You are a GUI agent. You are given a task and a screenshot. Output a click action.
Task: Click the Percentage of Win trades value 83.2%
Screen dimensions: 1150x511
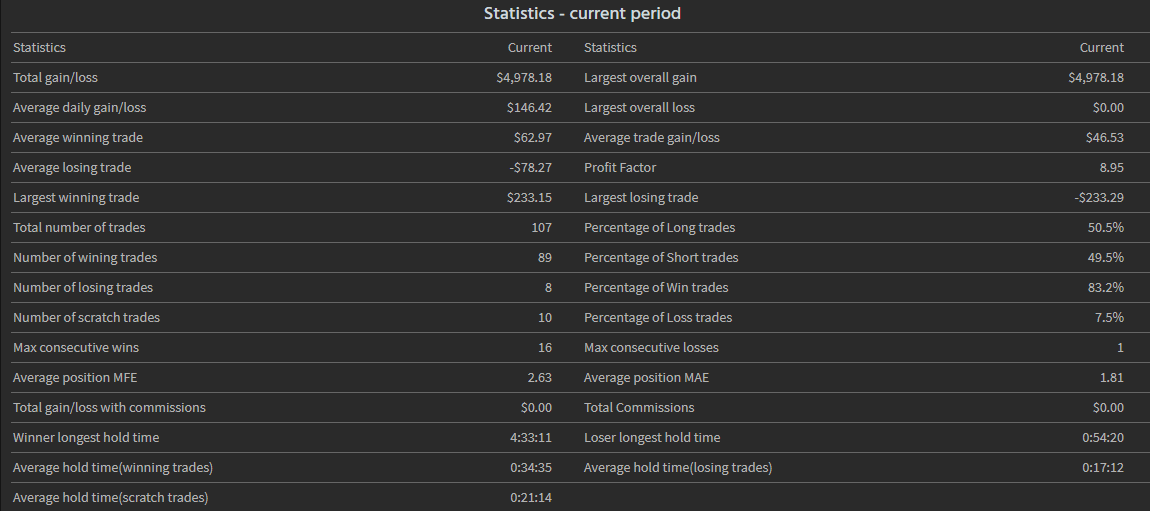click(x=1105, y=287)
